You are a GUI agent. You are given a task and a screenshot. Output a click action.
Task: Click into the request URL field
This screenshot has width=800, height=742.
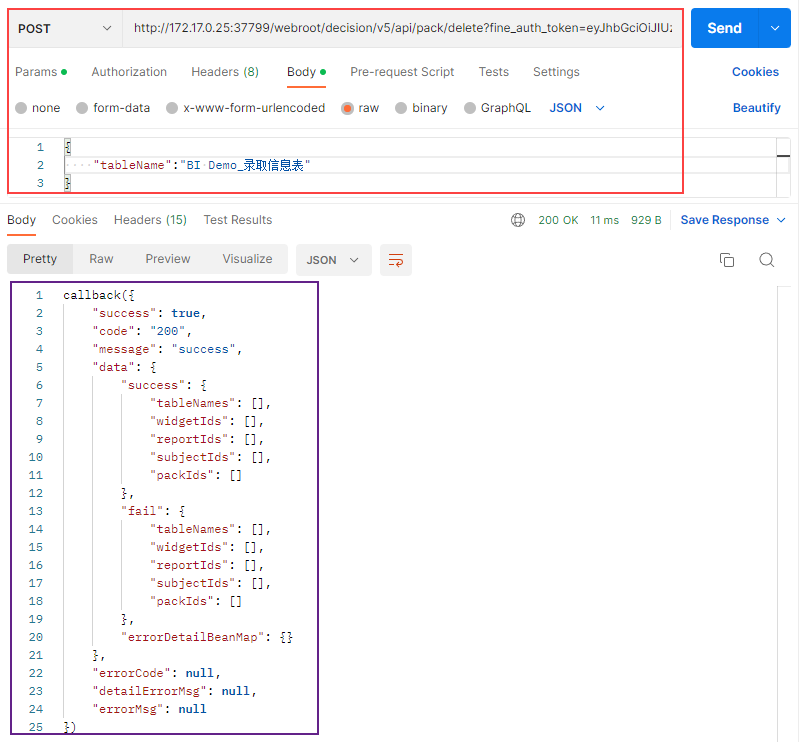click(407, 29)
